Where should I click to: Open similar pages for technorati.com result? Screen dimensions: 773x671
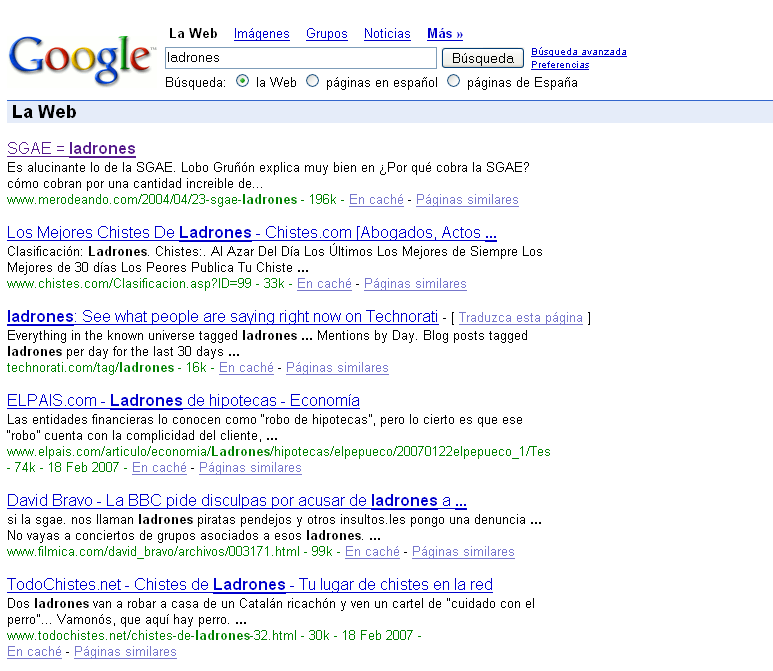coord(337,367)
